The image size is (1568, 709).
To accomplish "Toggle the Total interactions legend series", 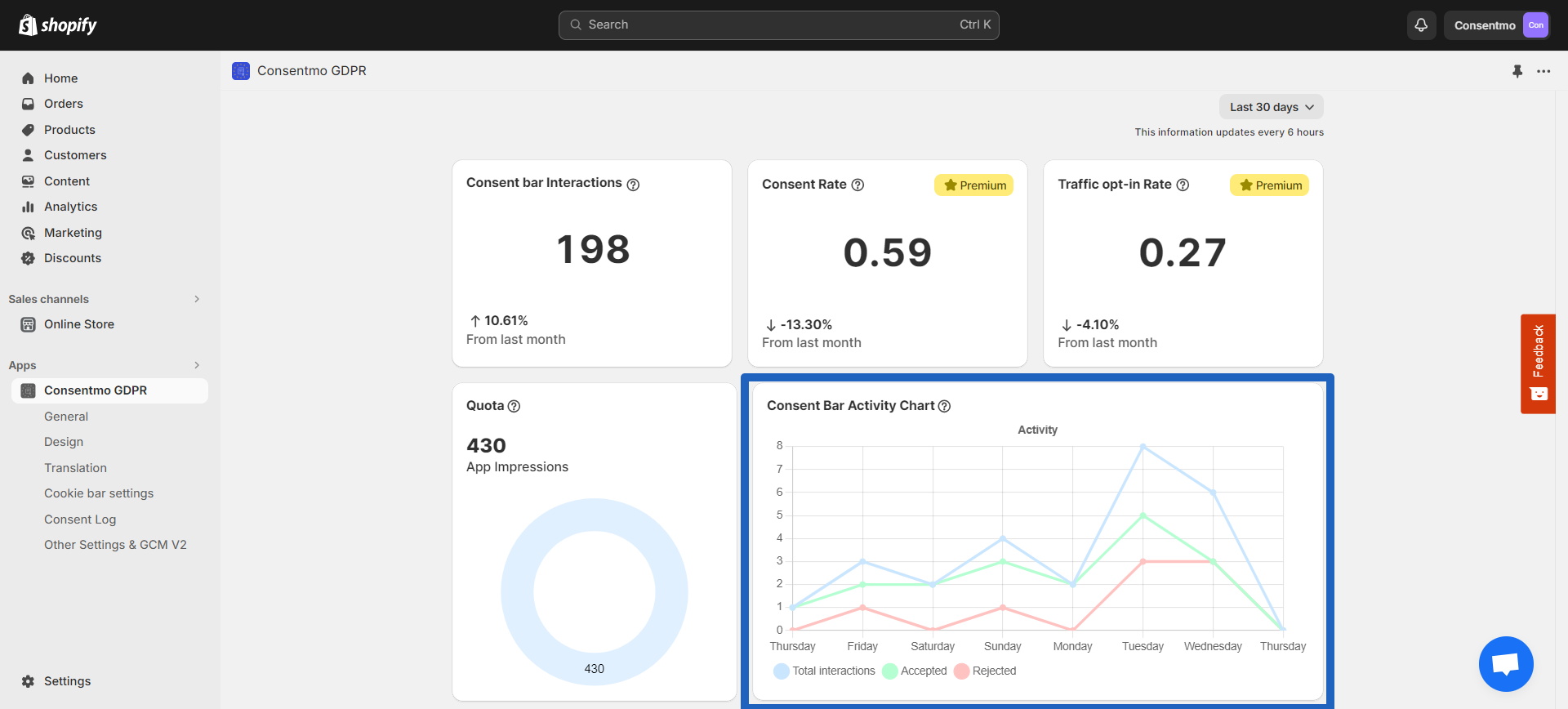I will point(824,671).
